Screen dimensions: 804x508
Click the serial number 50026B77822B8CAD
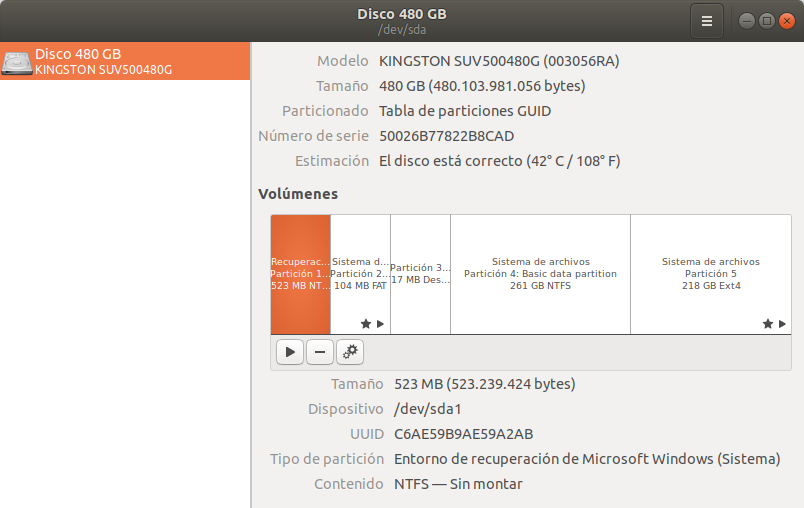point(446,136)
